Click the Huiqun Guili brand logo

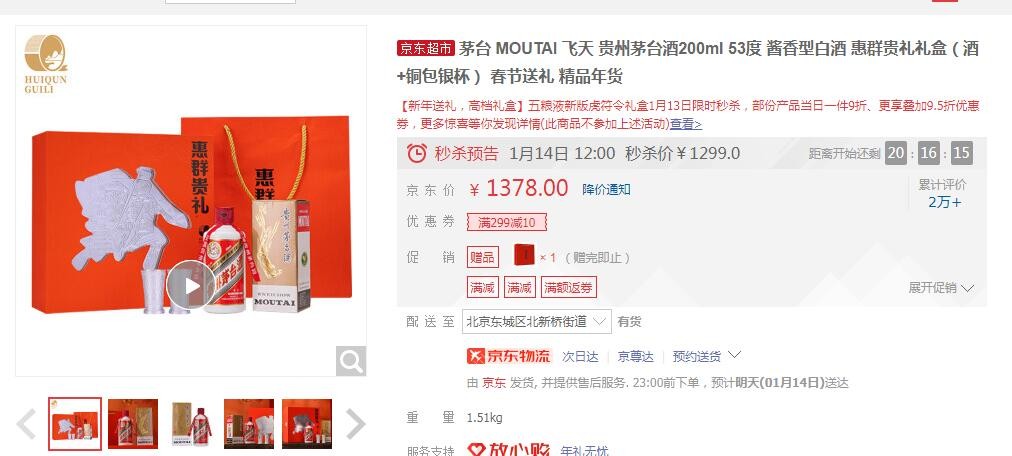(x=46, y=63)
